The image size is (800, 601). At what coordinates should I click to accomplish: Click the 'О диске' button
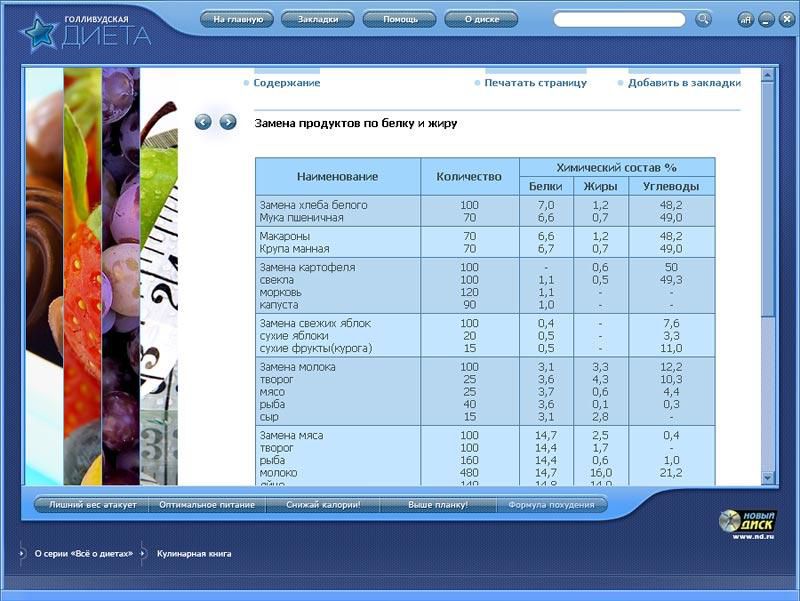tap(481, 19)
